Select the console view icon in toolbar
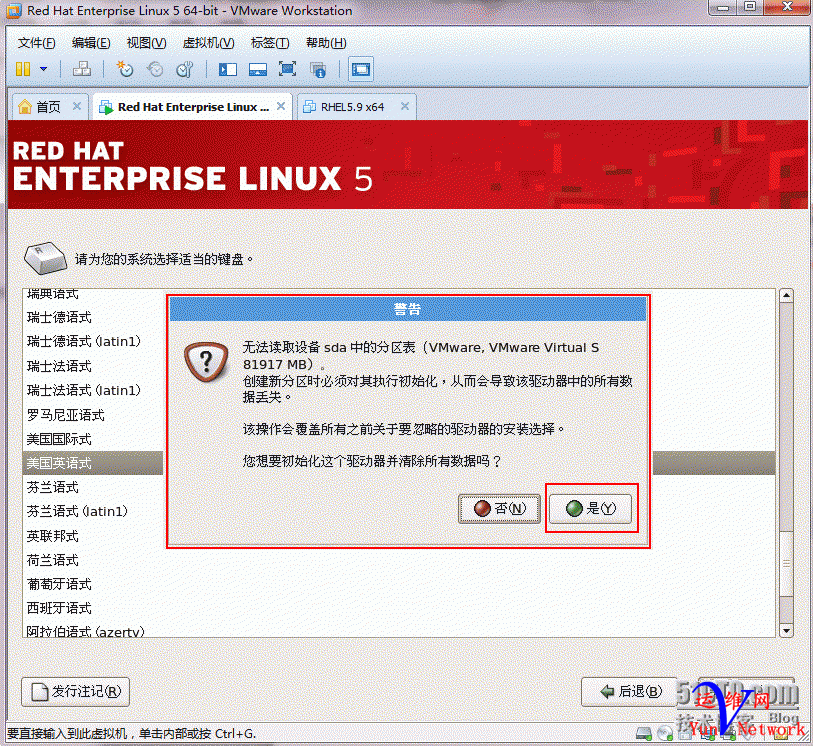813x746 pixels. (x=361, y=69)
